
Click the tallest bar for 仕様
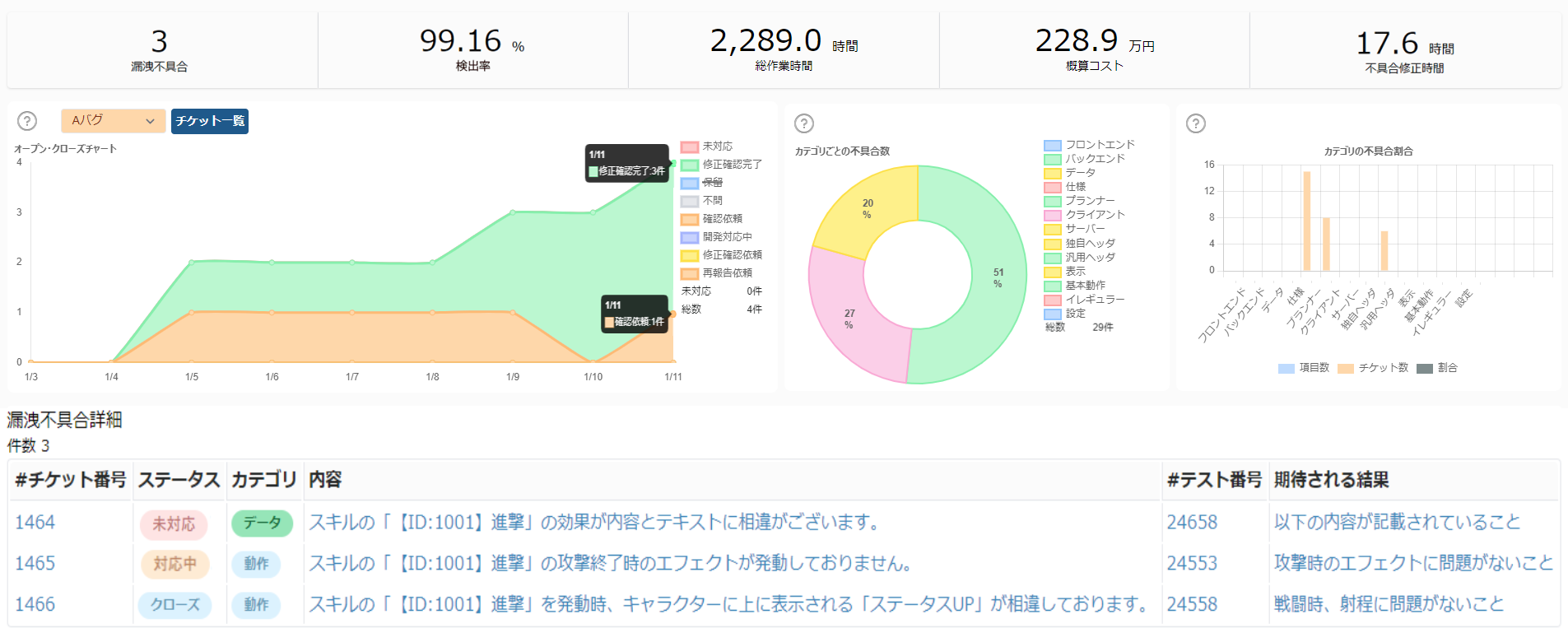point(1307,221)
